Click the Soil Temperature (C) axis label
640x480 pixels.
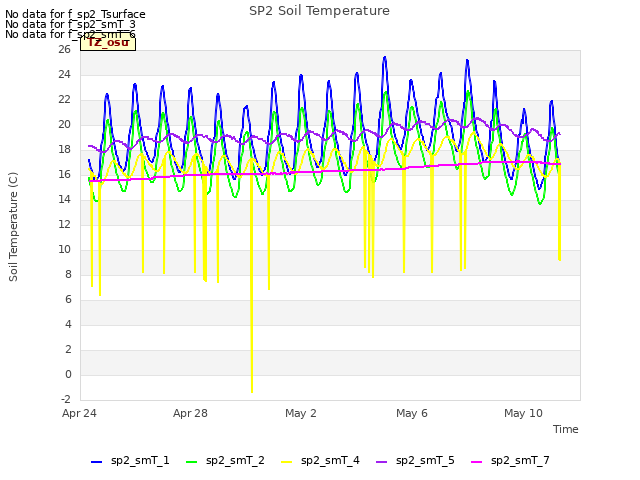point(13,227)
